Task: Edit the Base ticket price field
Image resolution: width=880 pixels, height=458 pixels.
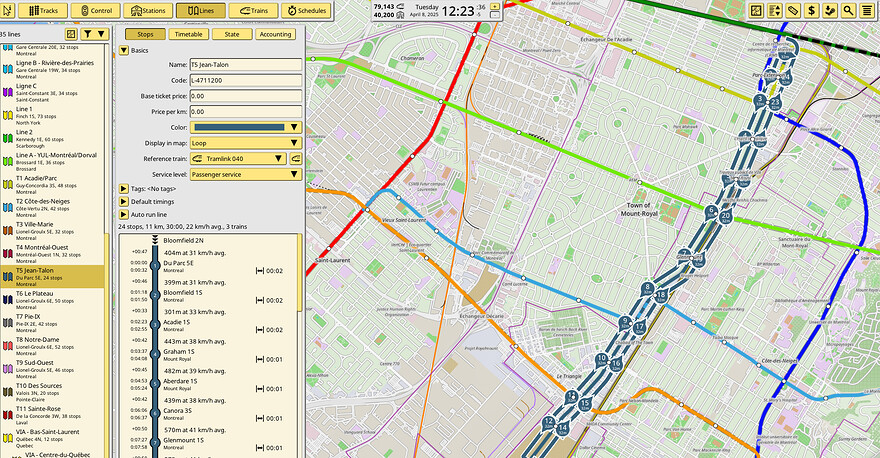Action: pos(246,96)
